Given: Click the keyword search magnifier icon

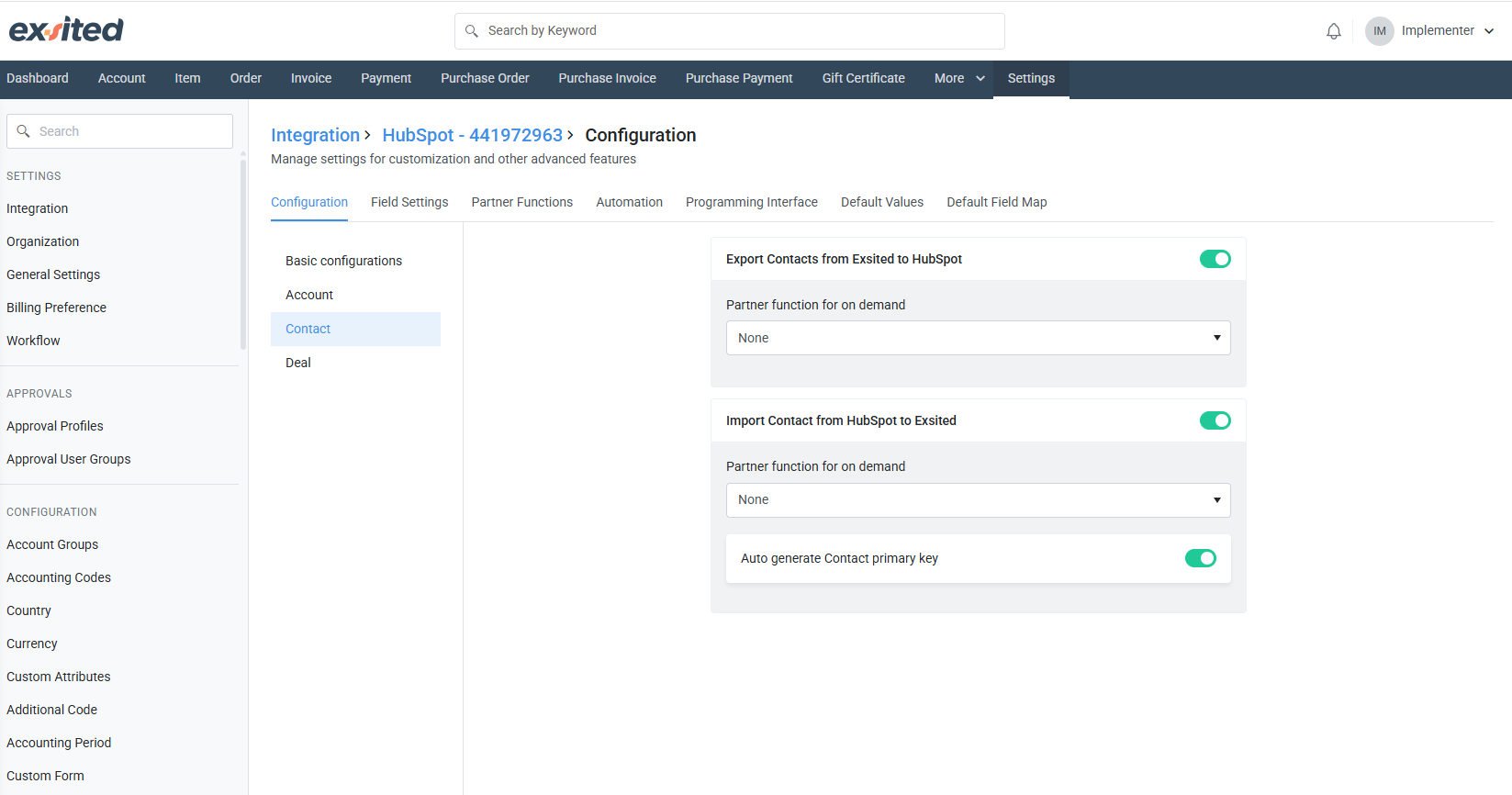Looking at the screenshot, I should pos(472,31).
